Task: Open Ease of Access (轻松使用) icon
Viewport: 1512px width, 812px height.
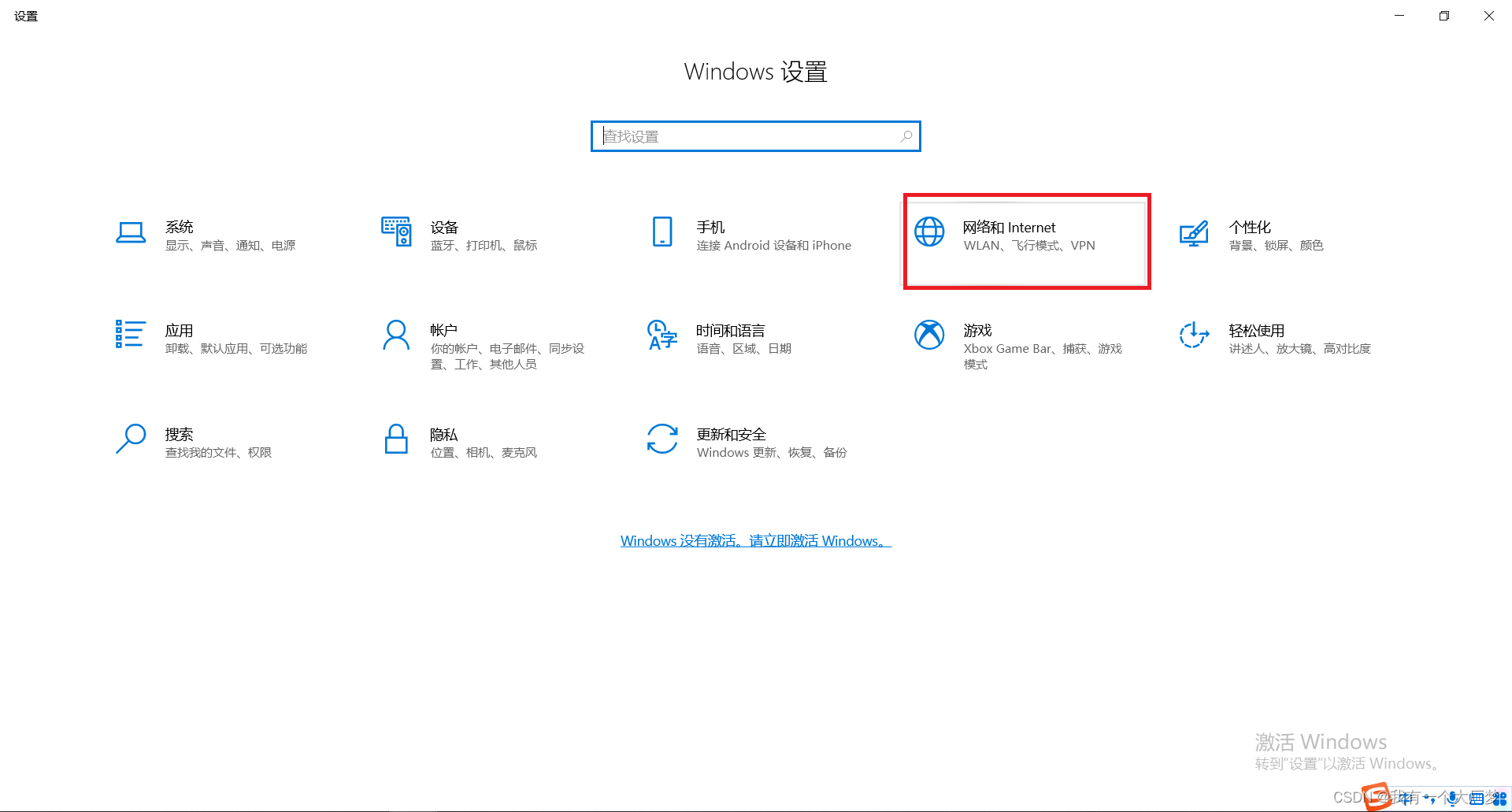Action: (x=1194, y=335)
